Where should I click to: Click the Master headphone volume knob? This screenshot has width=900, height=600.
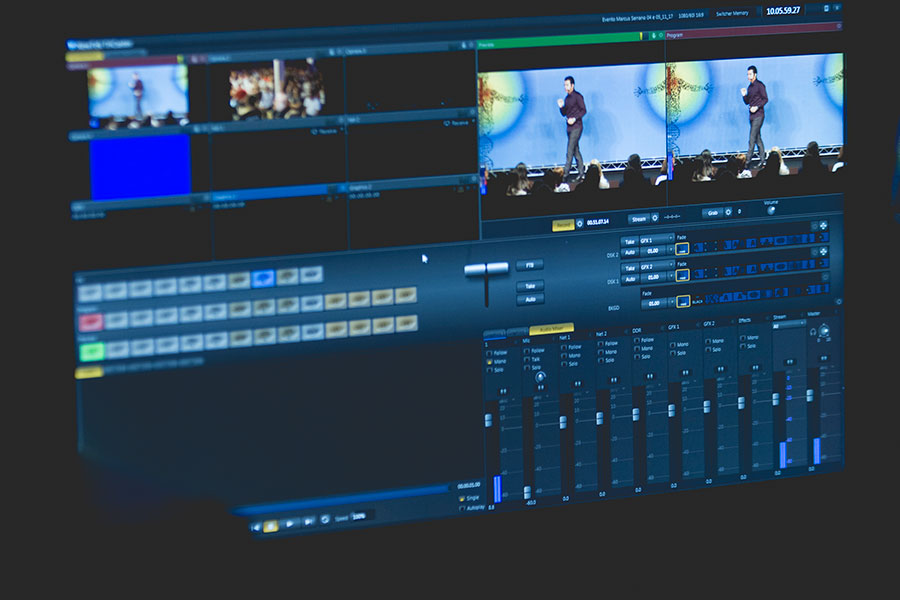pyautogui.click(x=824, y=330)
